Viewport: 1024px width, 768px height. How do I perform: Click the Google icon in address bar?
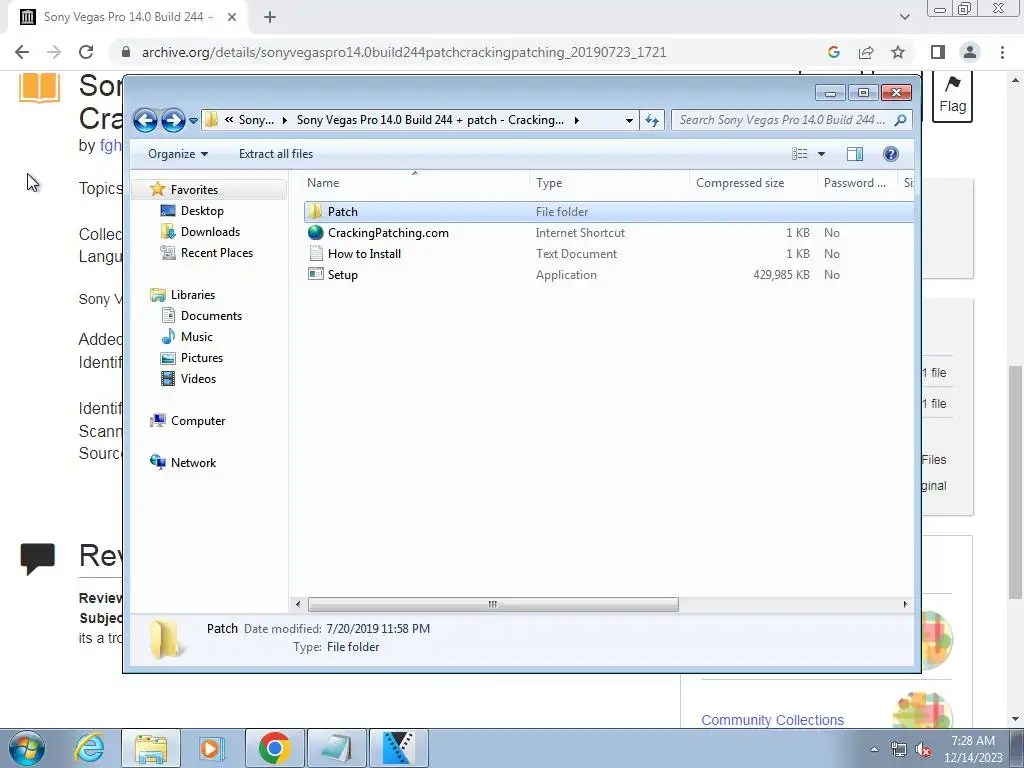tap(833, 52)
